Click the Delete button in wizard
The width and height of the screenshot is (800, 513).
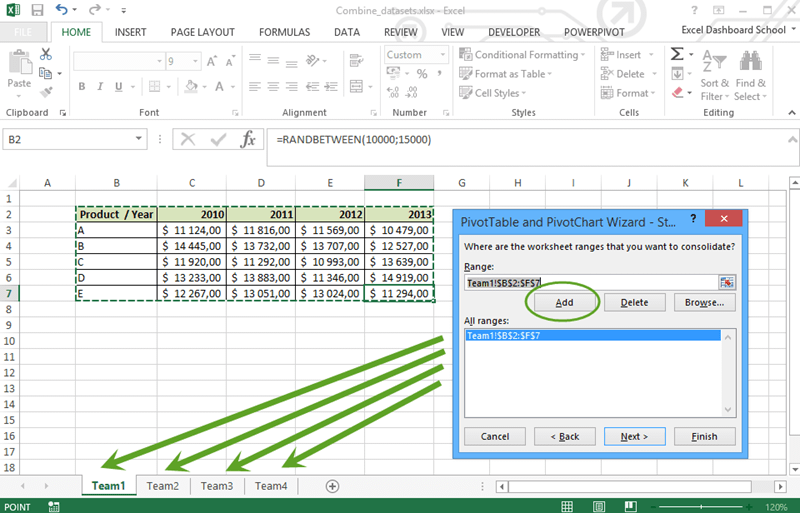[x=634, y=303]
